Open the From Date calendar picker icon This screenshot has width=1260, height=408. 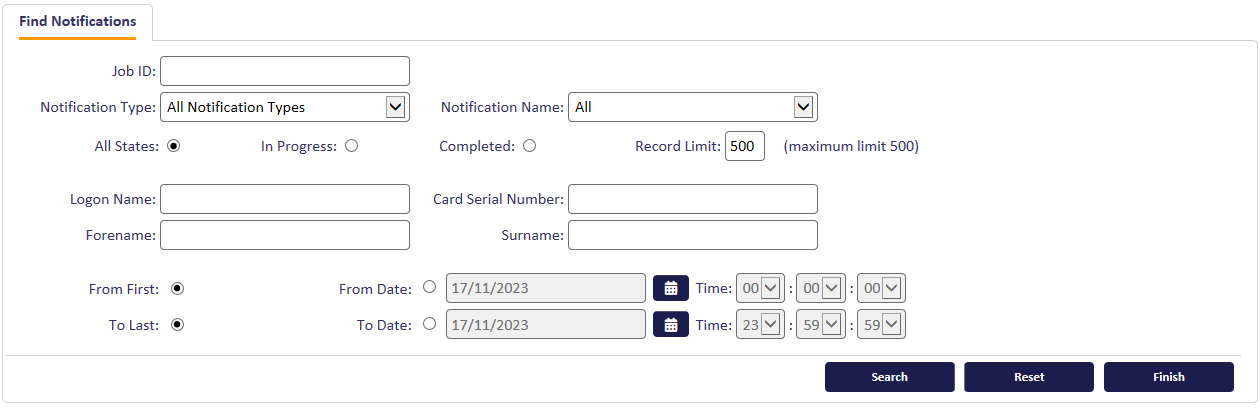point(671,288)
